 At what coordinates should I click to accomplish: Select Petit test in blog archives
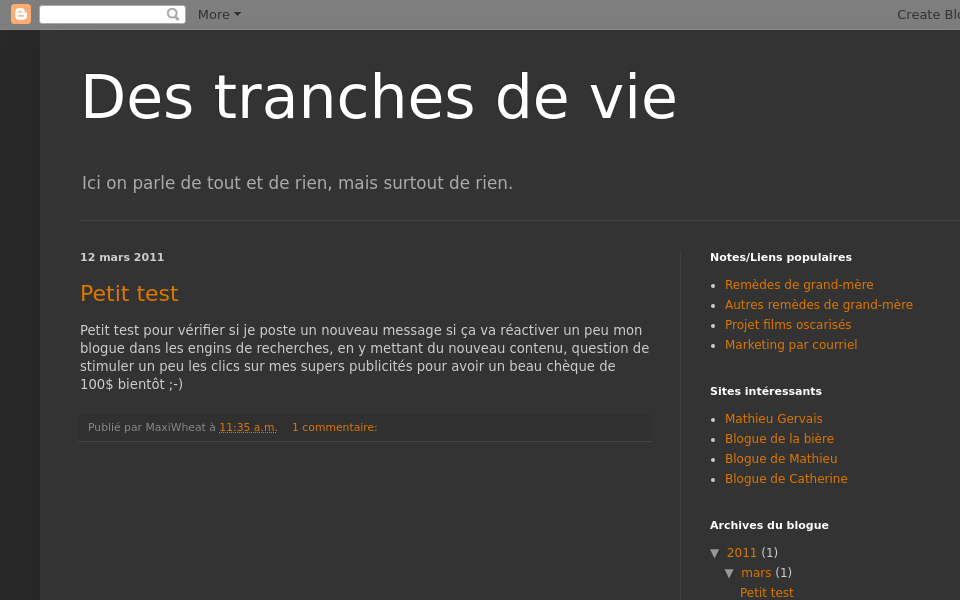766,593
